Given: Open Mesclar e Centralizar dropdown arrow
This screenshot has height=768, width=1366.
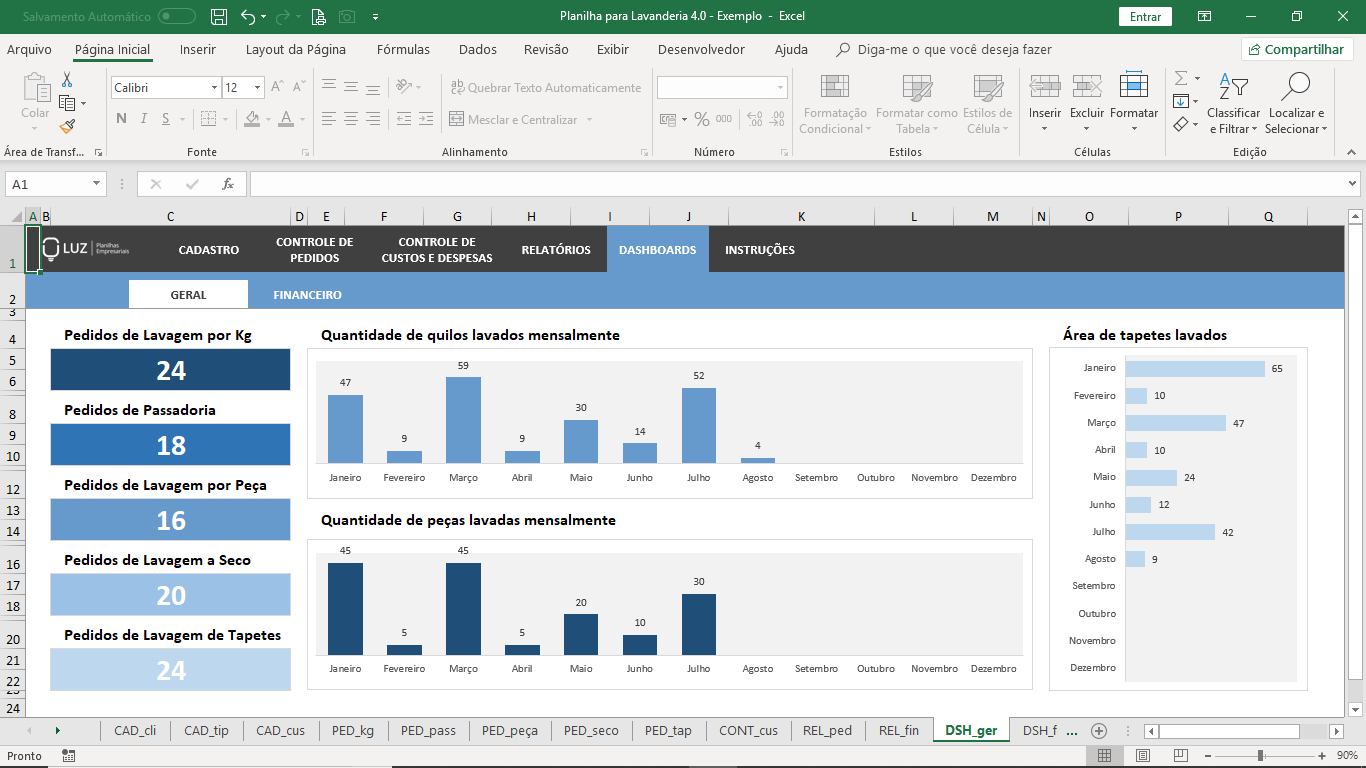Looking at the screenshot, I should pos(590,120).
